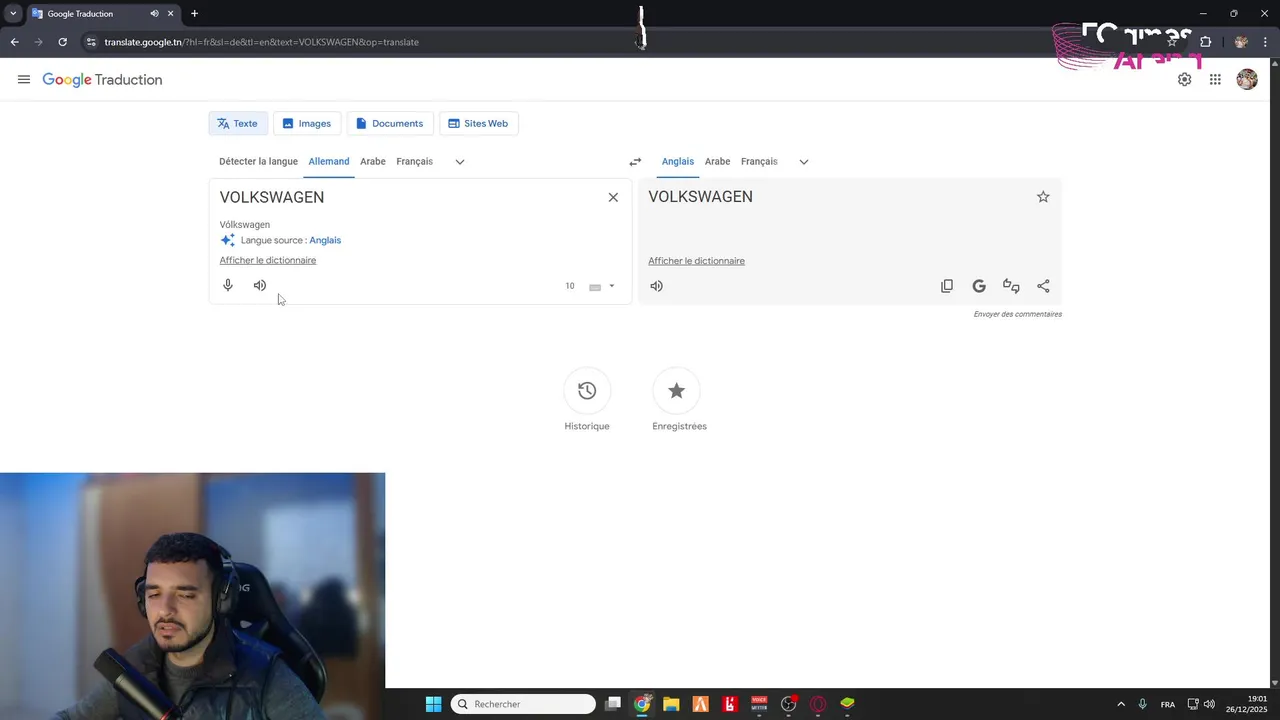The height and width of the screenshot is (720, 1280).
Task: Open Chrome from the taskbar
Action: [642, 704]
